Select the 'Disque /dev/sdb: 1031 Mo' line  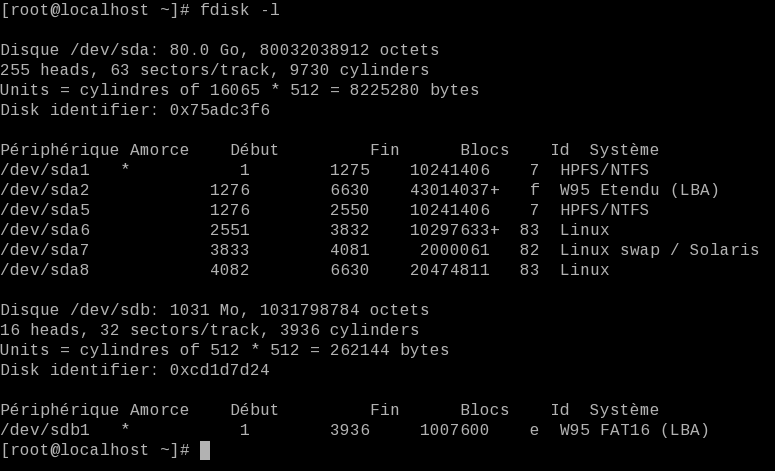point(215,310)
